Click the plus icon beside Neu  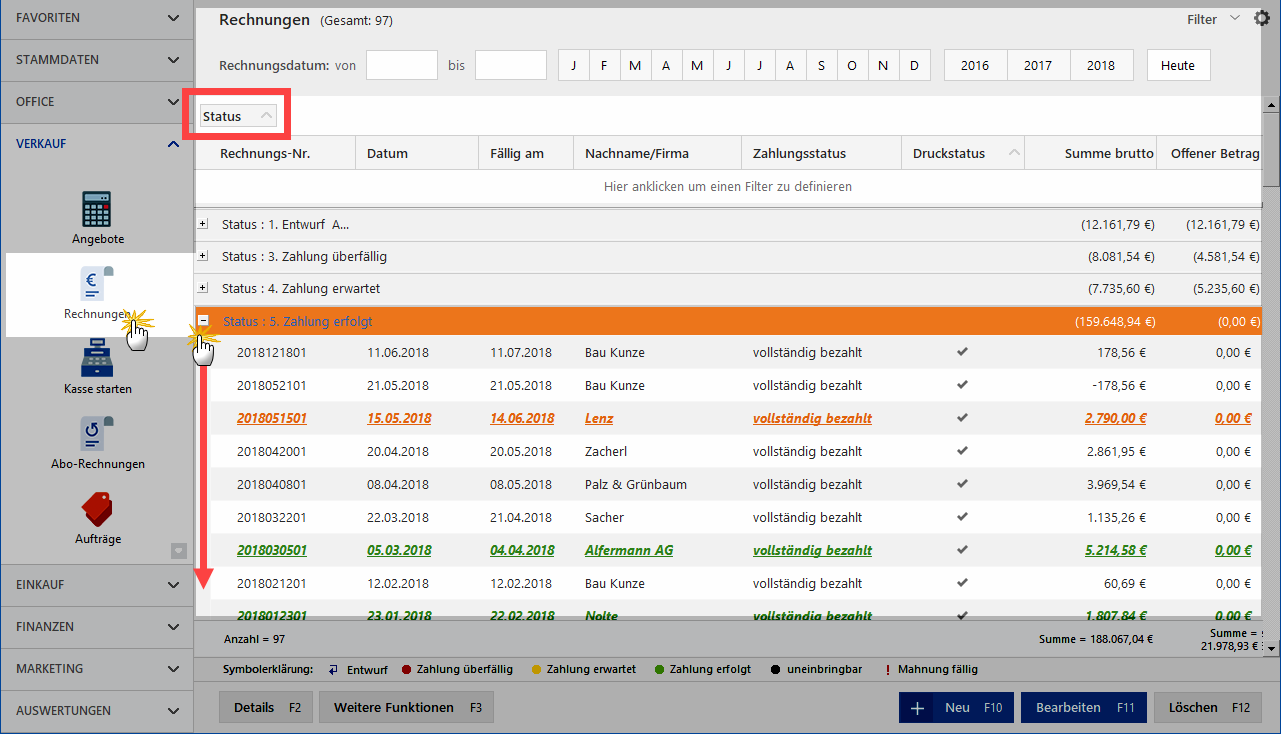(x=917, y=708)
